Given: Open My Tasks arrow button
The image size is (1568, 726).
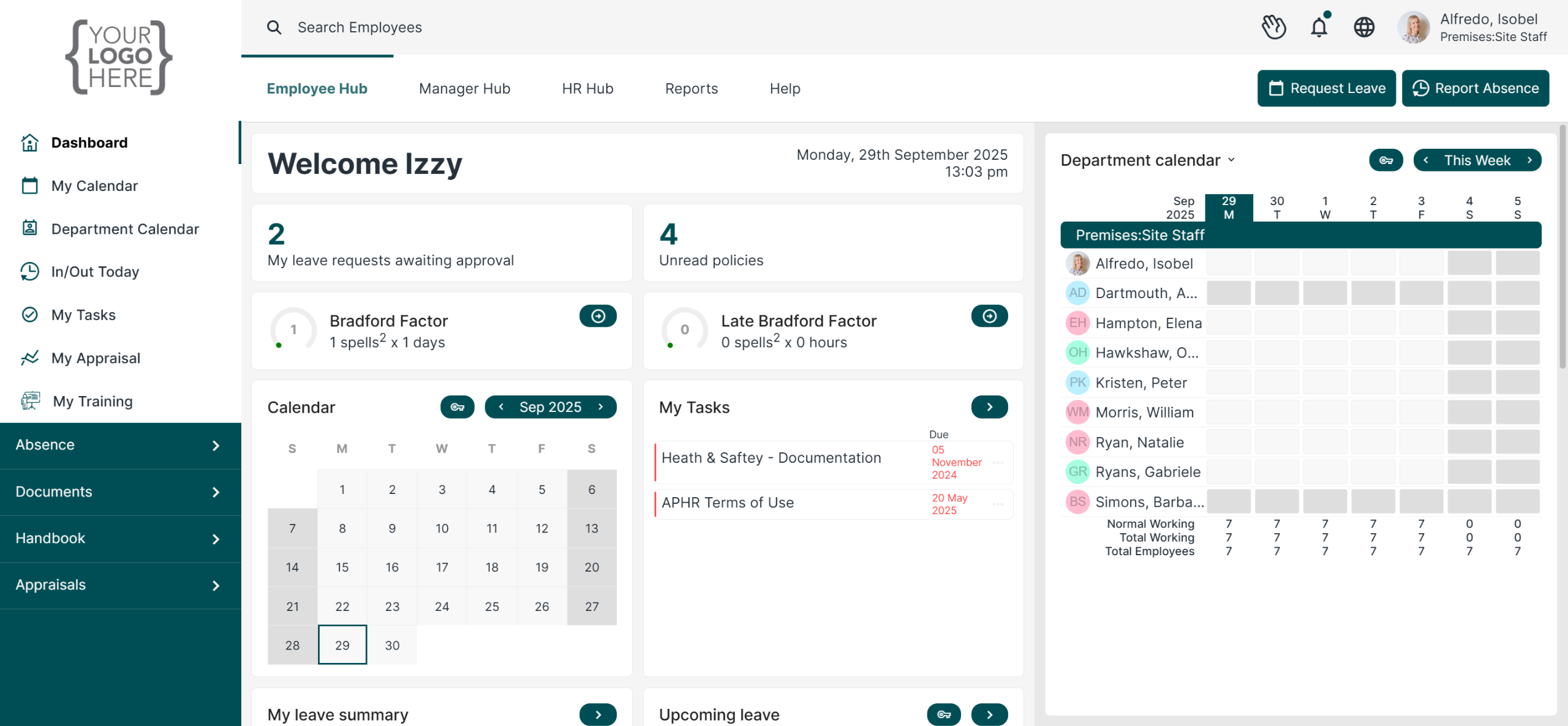Looking at the screenshot, I should [989, 407].
